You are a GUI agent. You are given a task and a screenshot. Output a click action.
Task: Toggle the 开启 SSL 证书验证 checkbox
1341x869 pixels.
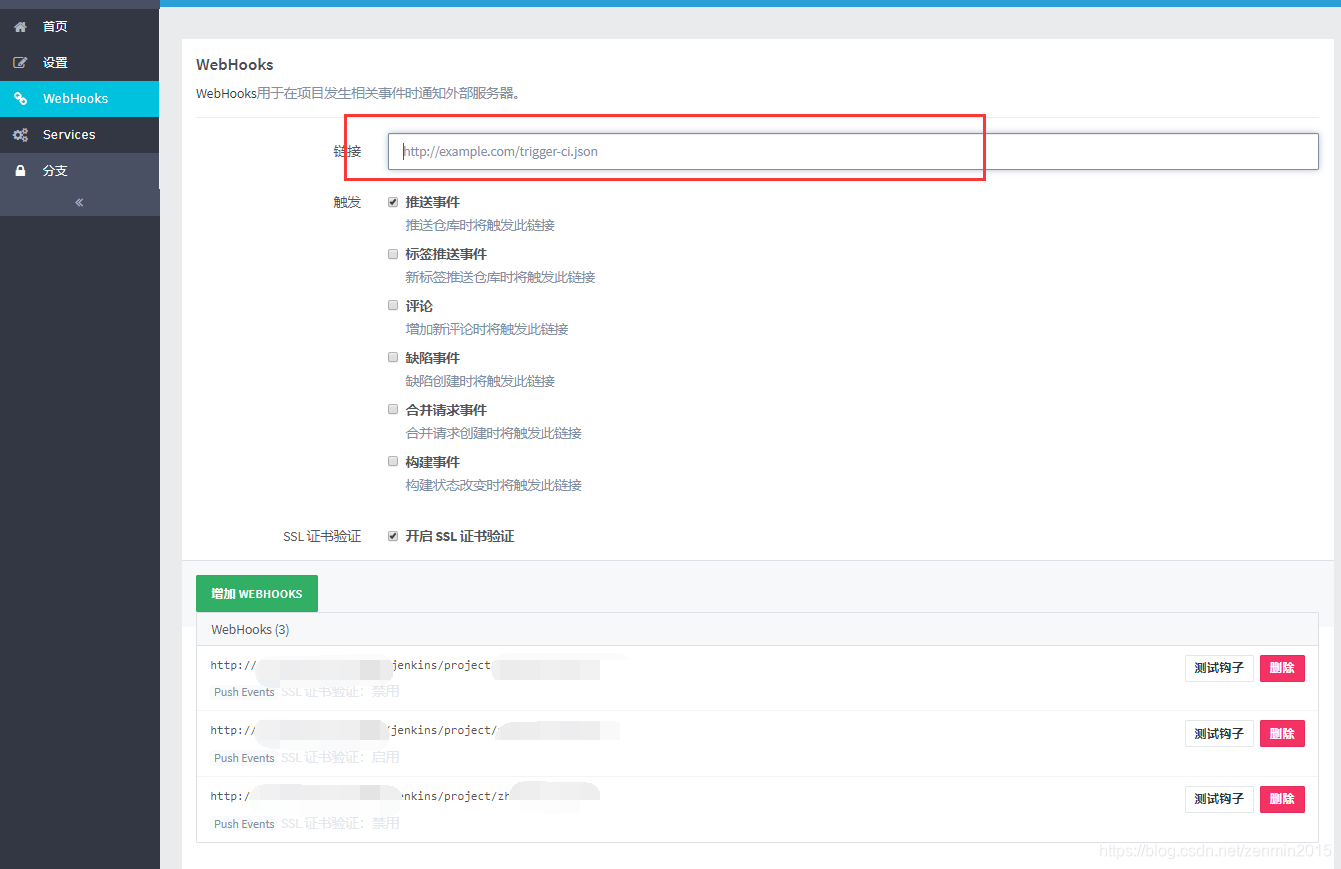393,536
